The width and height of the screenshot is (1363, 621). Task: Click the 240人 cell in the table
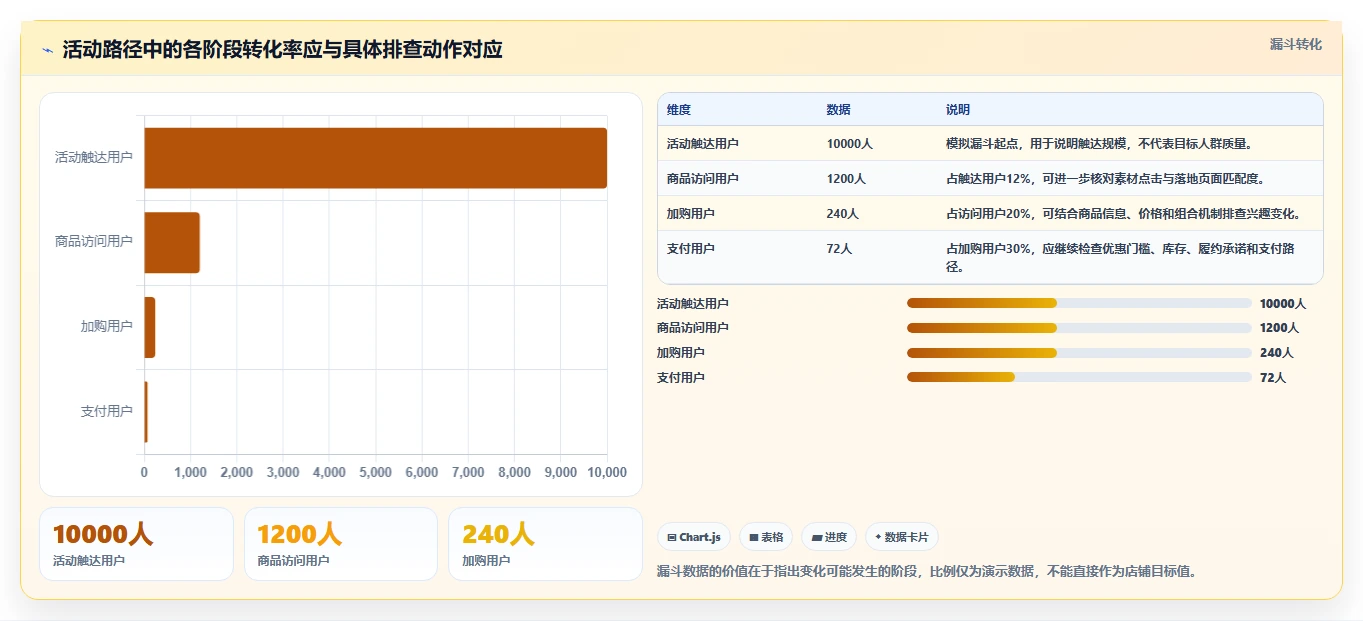(x=843, y=214)
